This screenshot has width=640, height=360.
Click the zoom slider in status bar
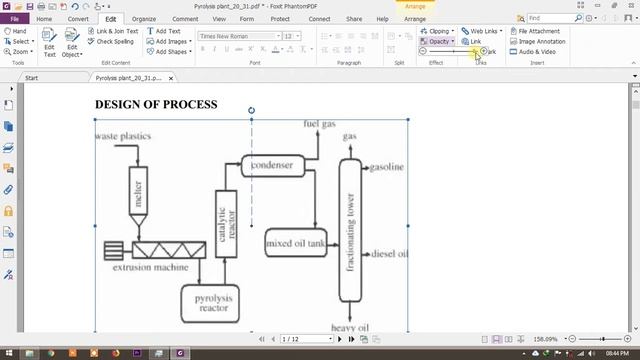click(600, 339)
